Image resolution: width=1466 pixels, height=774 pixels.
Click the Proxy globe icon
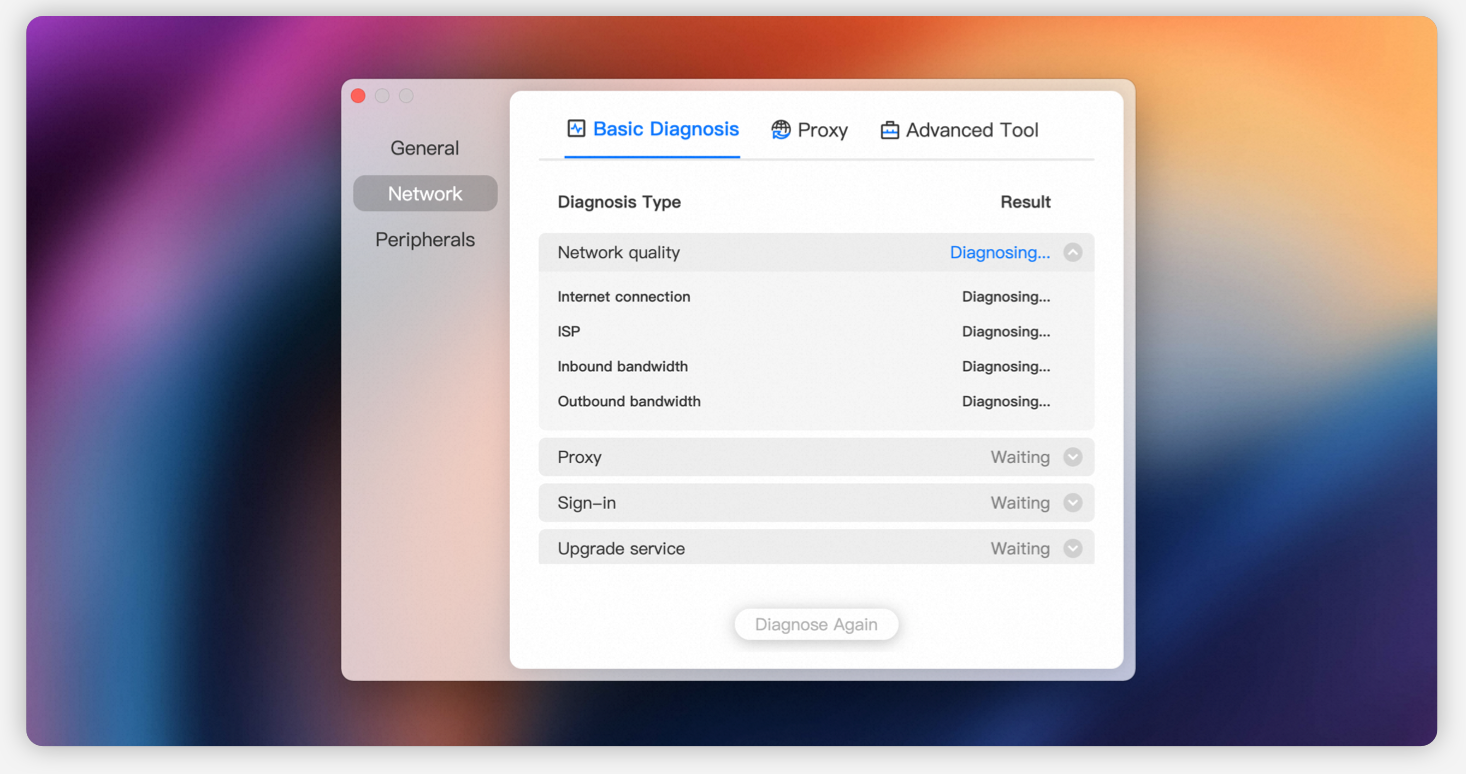pos(781,129)
